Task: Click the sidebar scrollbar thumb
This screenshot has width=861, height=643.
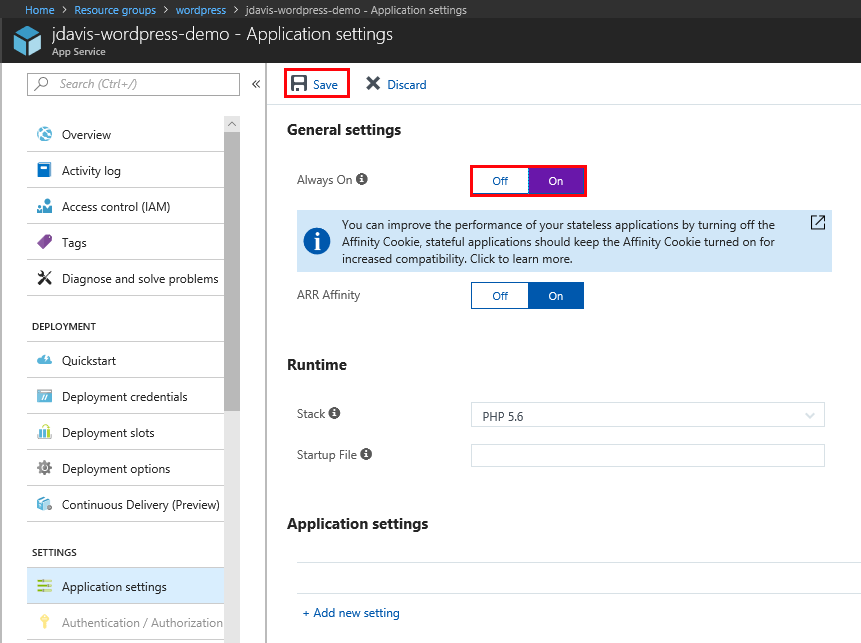Action: pos(232,271)
